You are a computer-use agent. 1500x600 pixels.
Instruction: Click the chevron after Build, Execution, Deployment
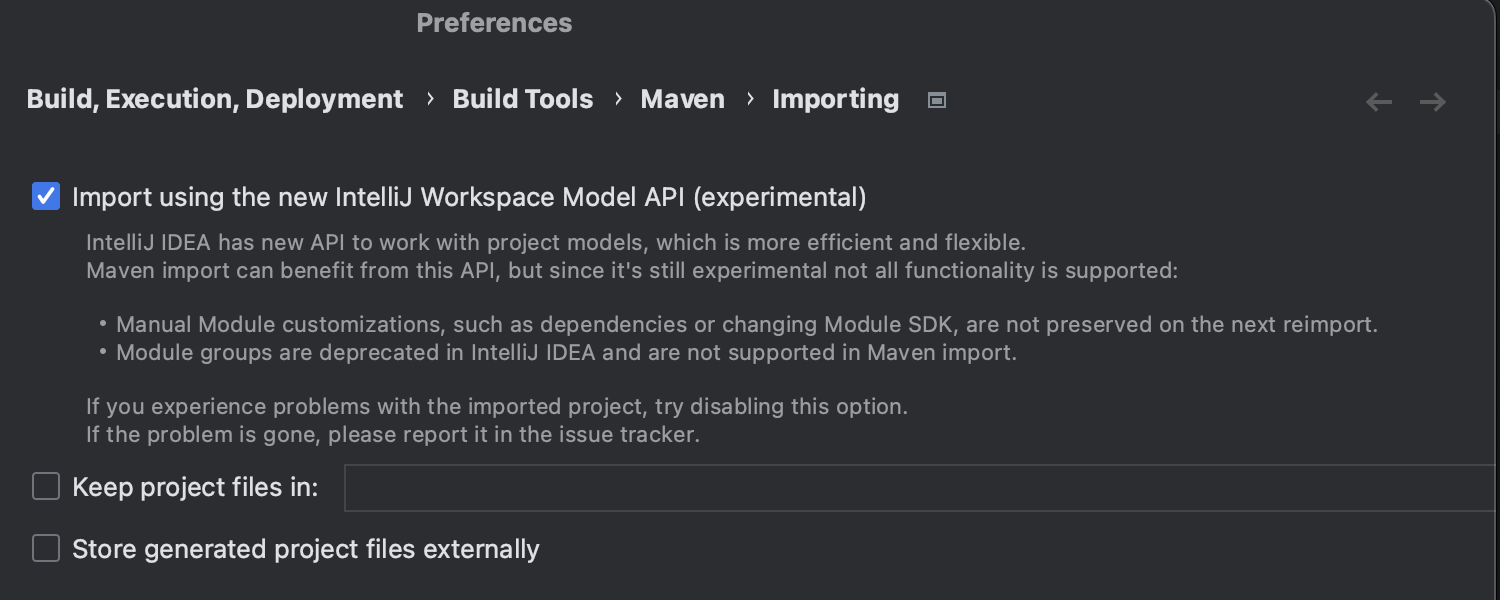pos(430,99)
